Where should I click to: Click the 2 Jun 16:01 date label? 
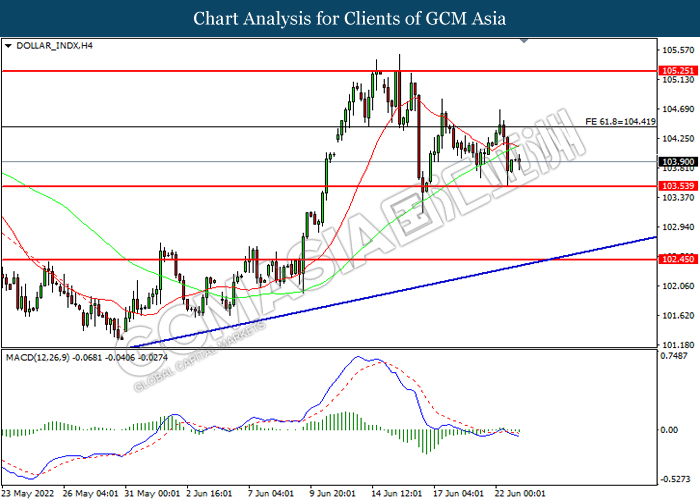pos(210,493)
